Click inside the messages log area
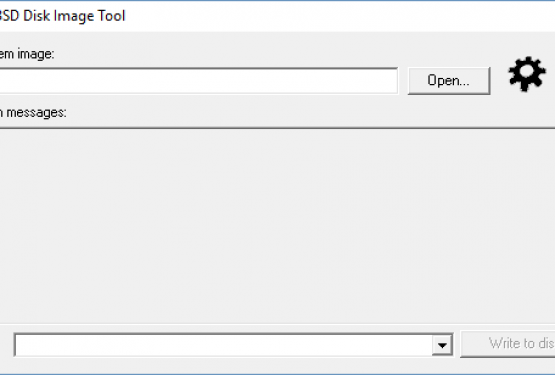 278,226
